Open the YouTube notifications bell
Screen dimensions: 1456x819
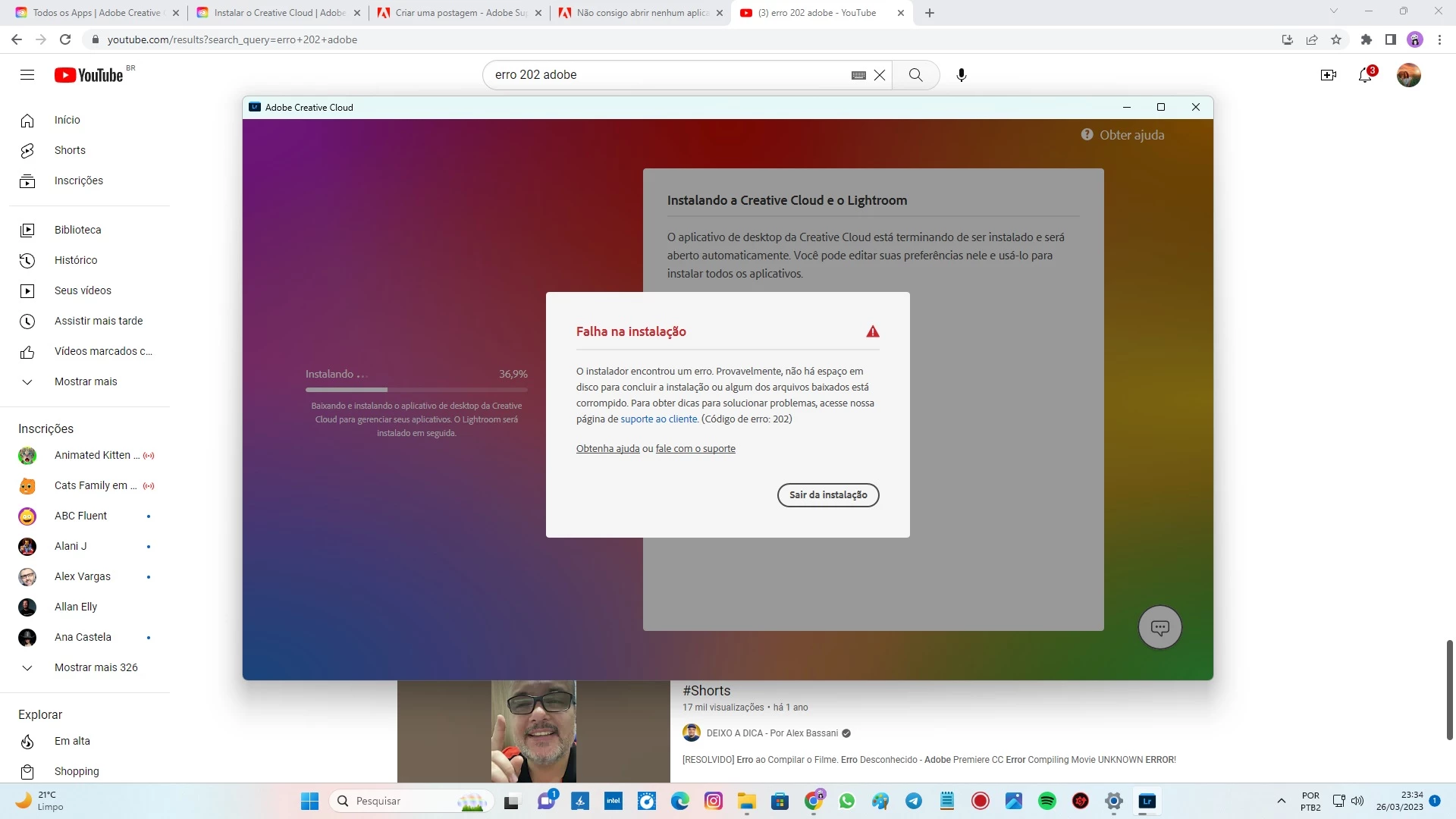(1365, 75)
